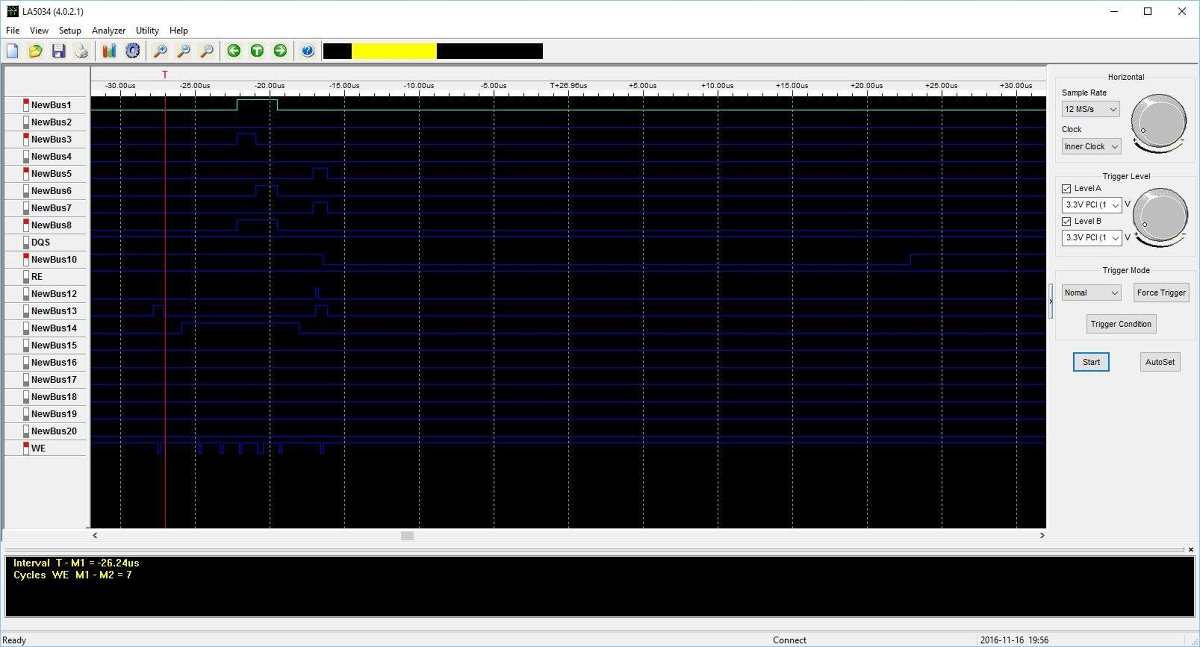Image resolution: width=1200 pixels, height=647 pixels.
Task: Click the scroll left arrow under waveforms
Action: (x=95, y=536)
